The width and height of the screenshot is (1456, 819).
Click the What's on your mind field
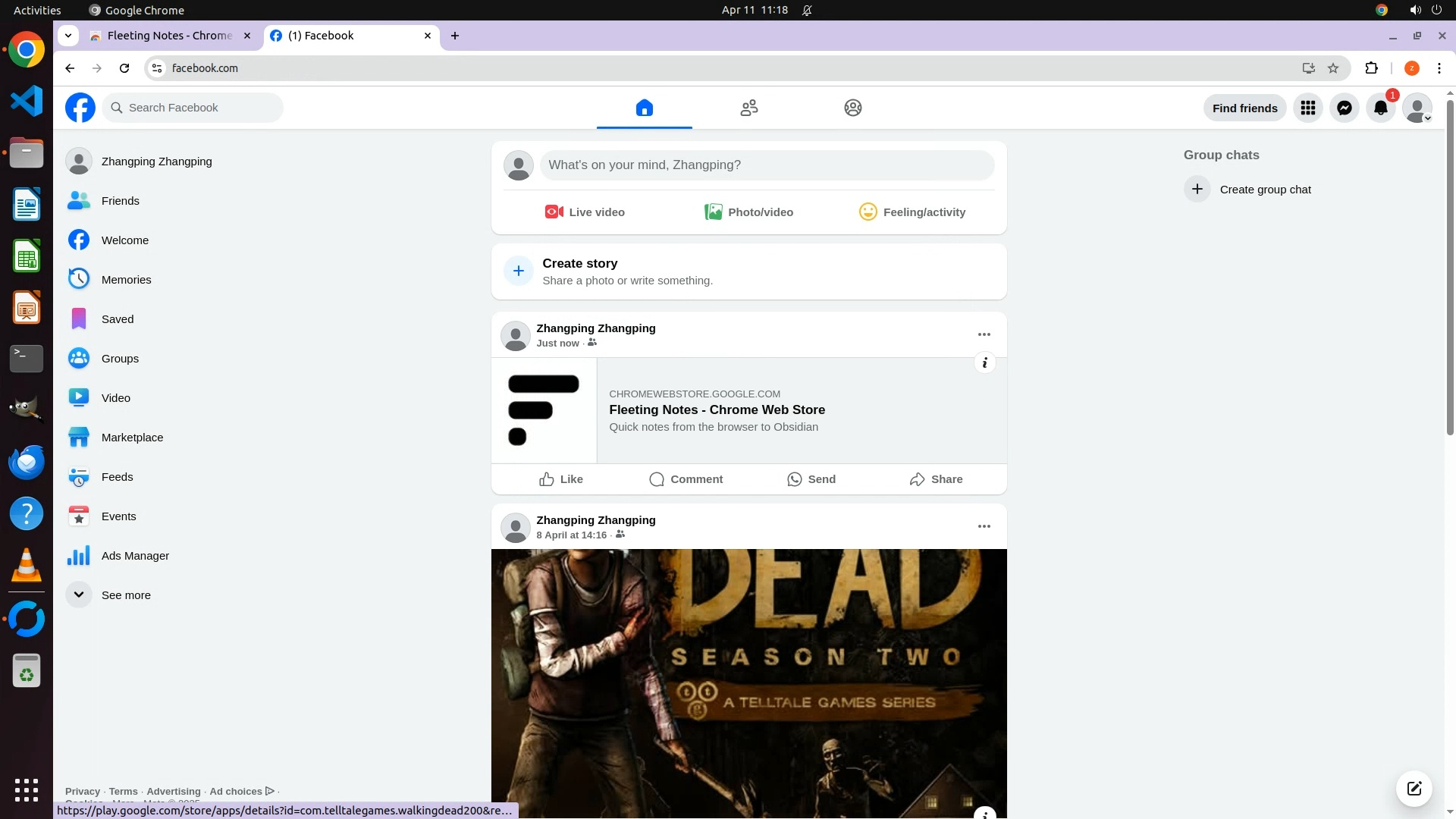tap(766, 165)
